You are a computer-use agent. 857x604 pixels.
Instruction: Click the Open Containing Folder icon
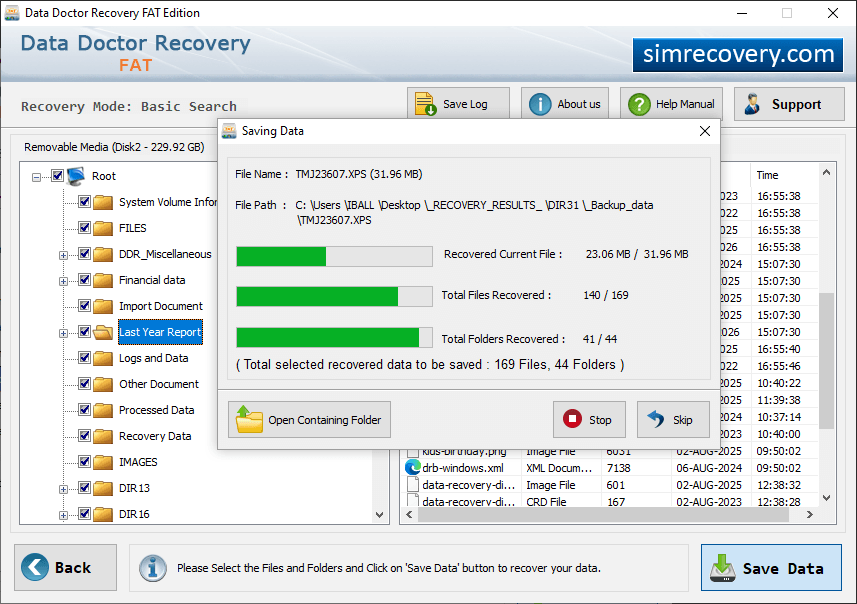(249, 420)
